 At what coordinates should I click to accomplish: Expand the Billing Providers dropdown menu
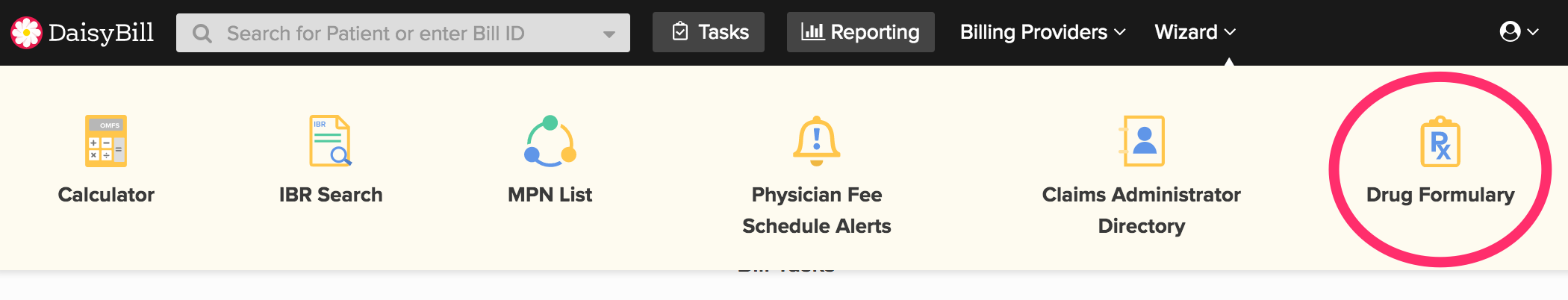1042,32
